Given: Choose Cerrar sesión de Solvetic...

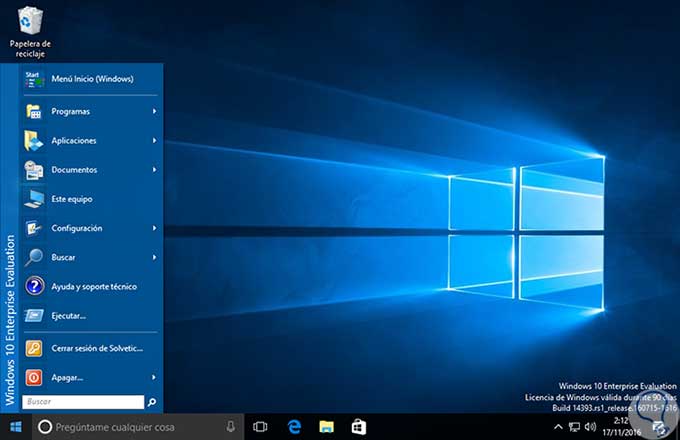Looking at the screenshot, I should tap(91, 348).
